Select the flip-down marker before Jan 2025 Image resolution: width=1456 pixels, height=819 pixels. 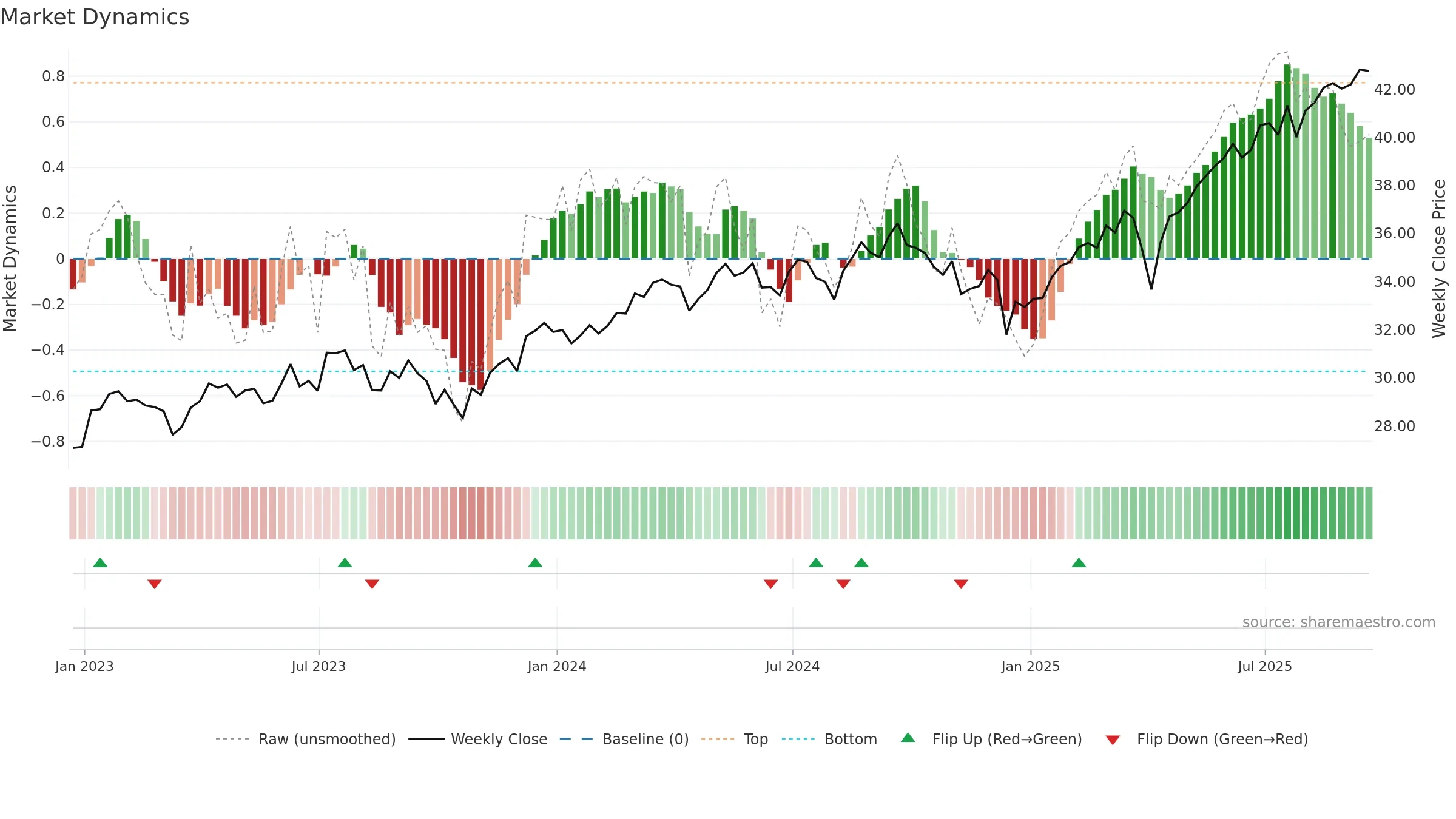pyautogui.click(x=961, y=584)
